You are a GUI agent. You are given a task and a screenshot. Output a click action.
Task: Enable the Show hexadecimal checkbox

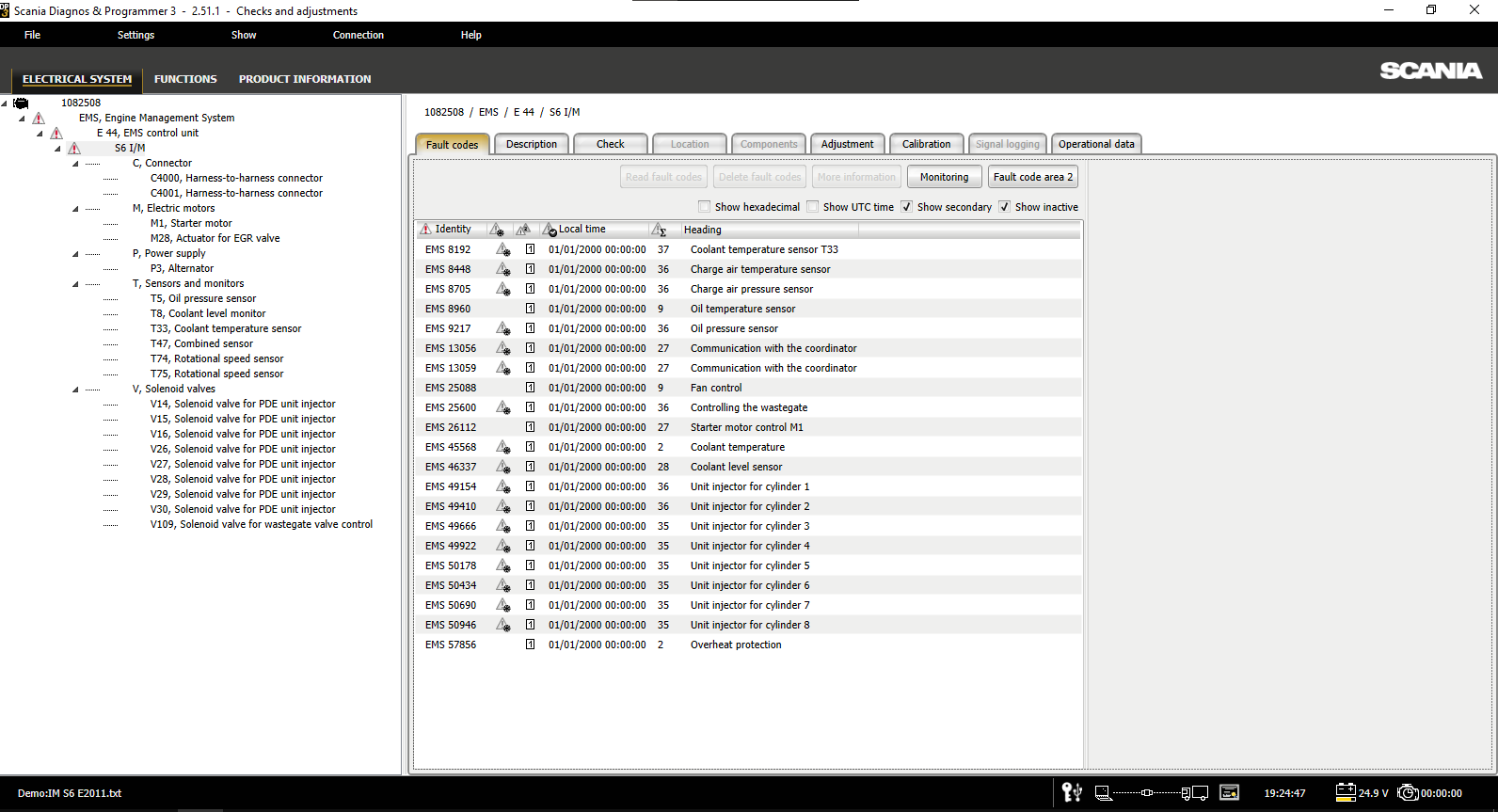click(704, 207)
